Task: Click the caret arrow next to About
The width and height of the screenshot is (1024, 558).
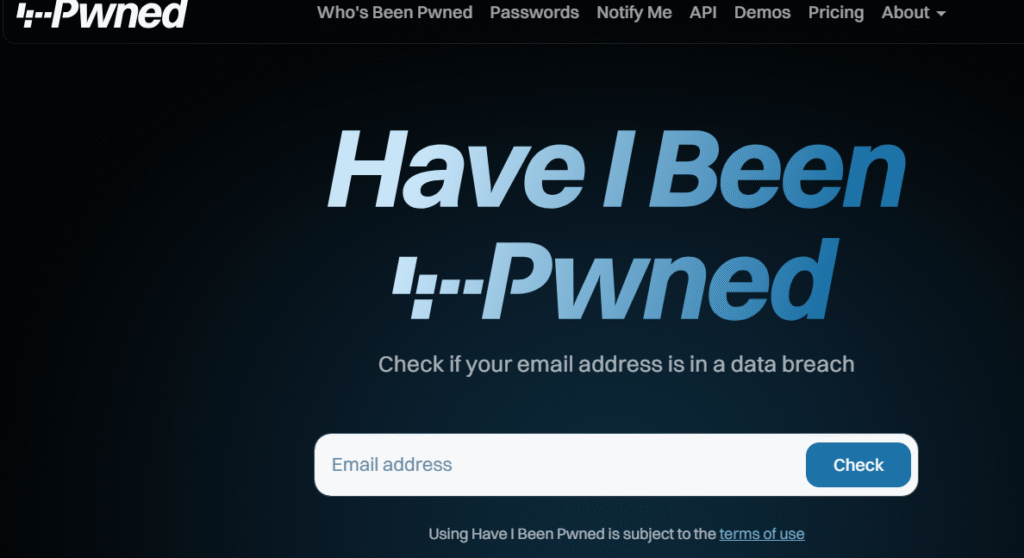Action: click(x=940, y=14)
